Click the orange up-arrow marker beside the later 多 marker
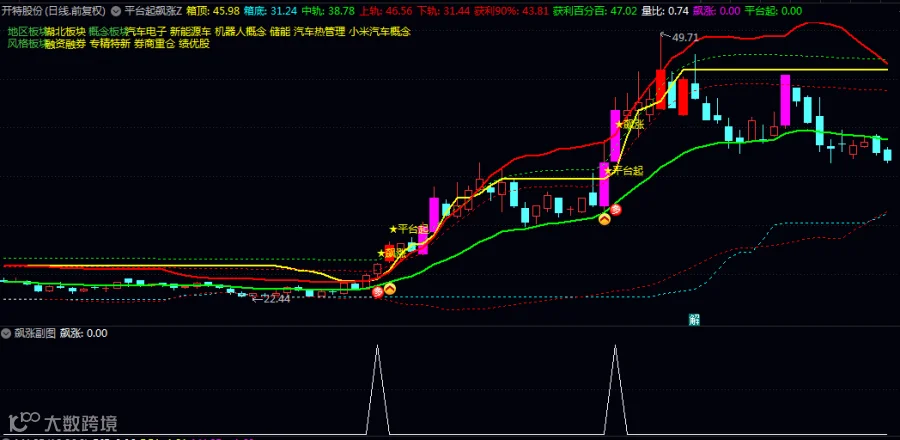 click(604, 219)
